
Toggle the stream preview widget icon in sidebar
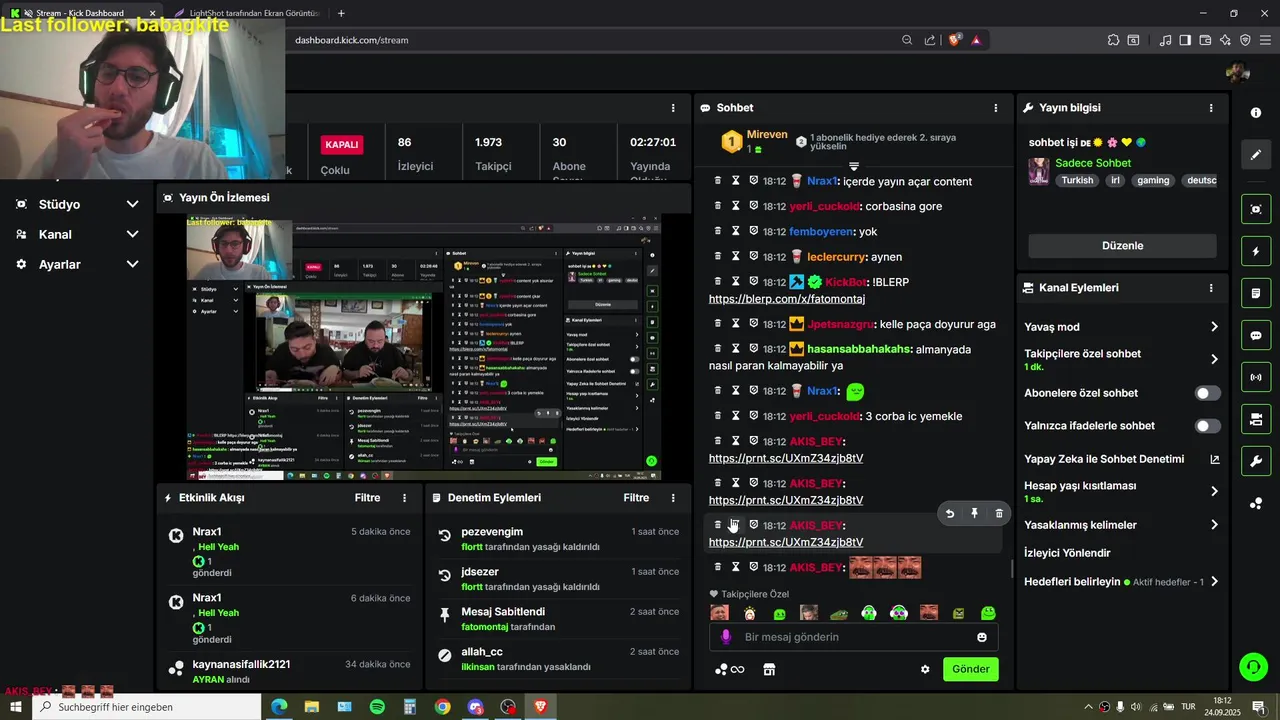(x=1256, y=209)
